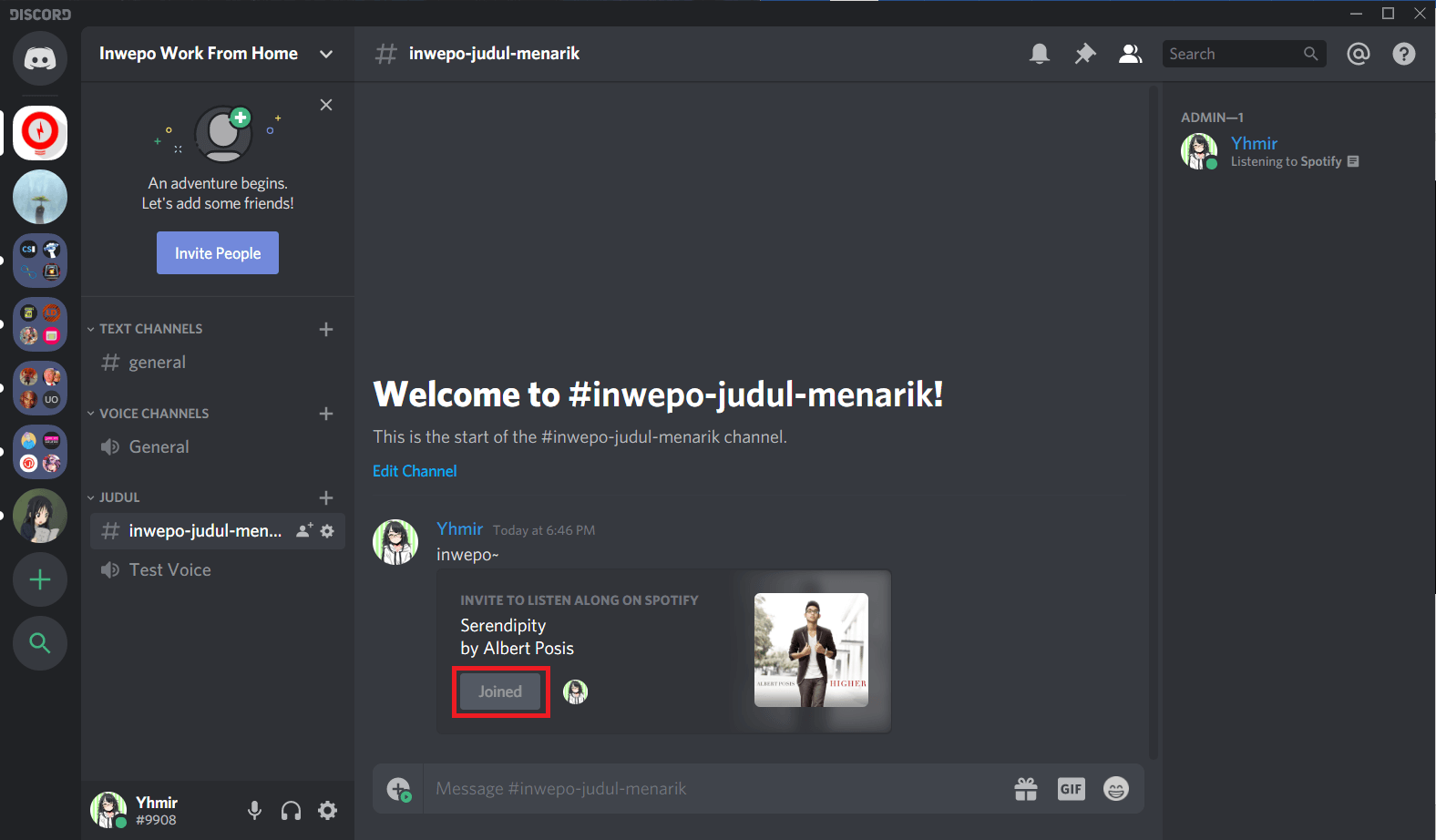Open notification settings bell icon
The height and width of the screenshot is (840, 1436).
click(x=1040, y=54)
